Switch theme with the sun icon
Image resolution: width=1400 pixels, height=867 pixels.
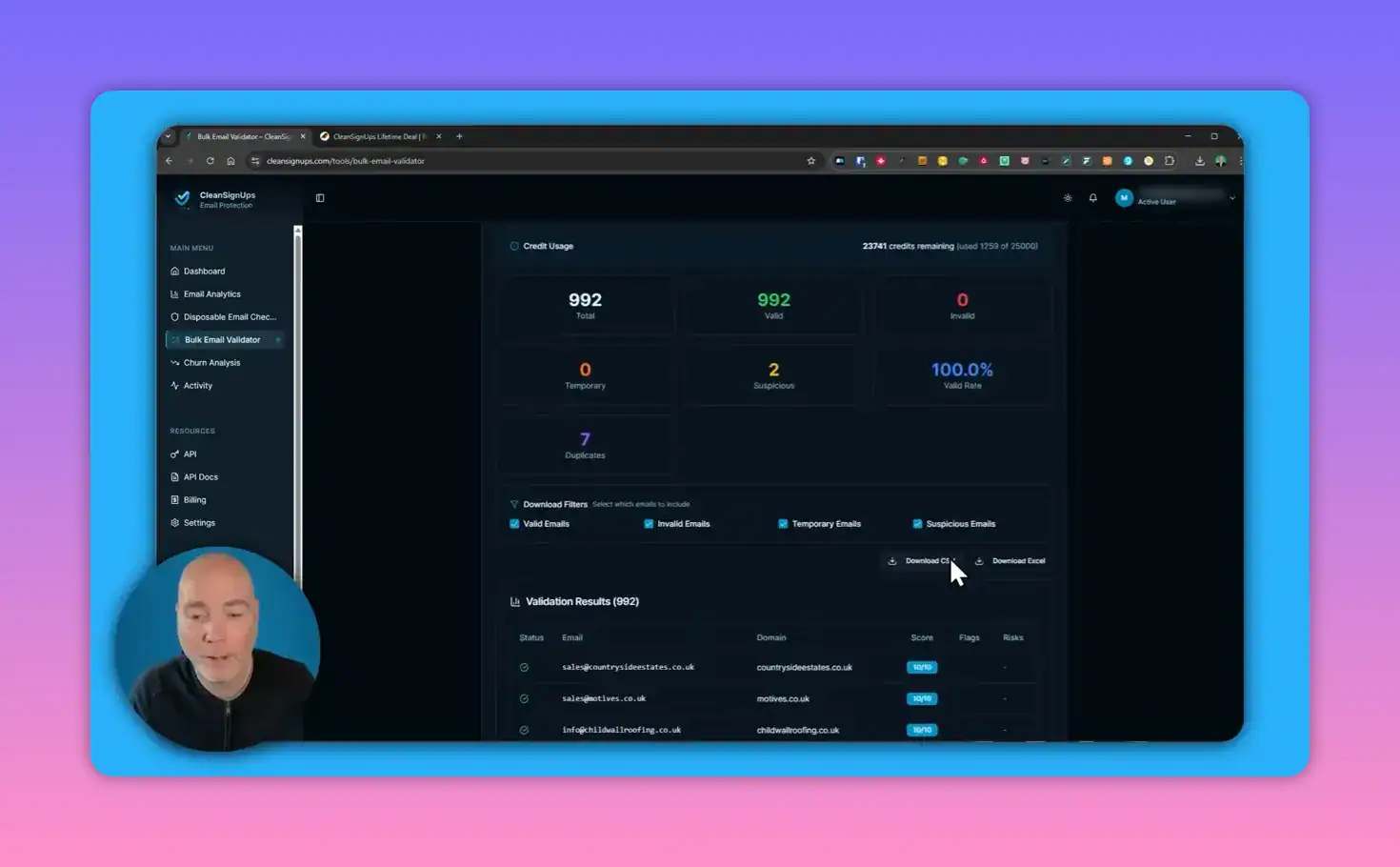tap(1068, 198)
